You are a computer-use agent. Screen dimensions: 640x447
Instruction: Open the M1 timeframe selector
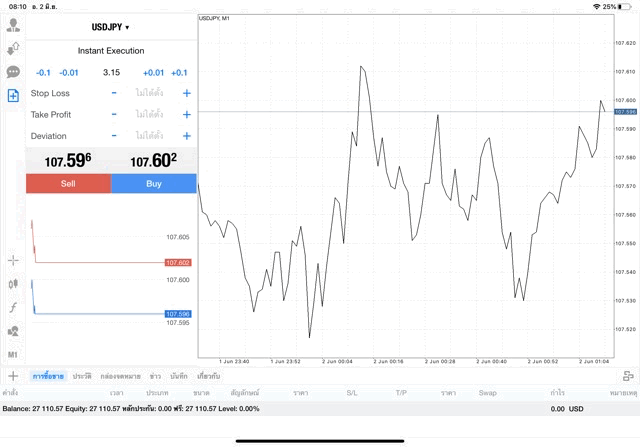(x=13, y=355)
